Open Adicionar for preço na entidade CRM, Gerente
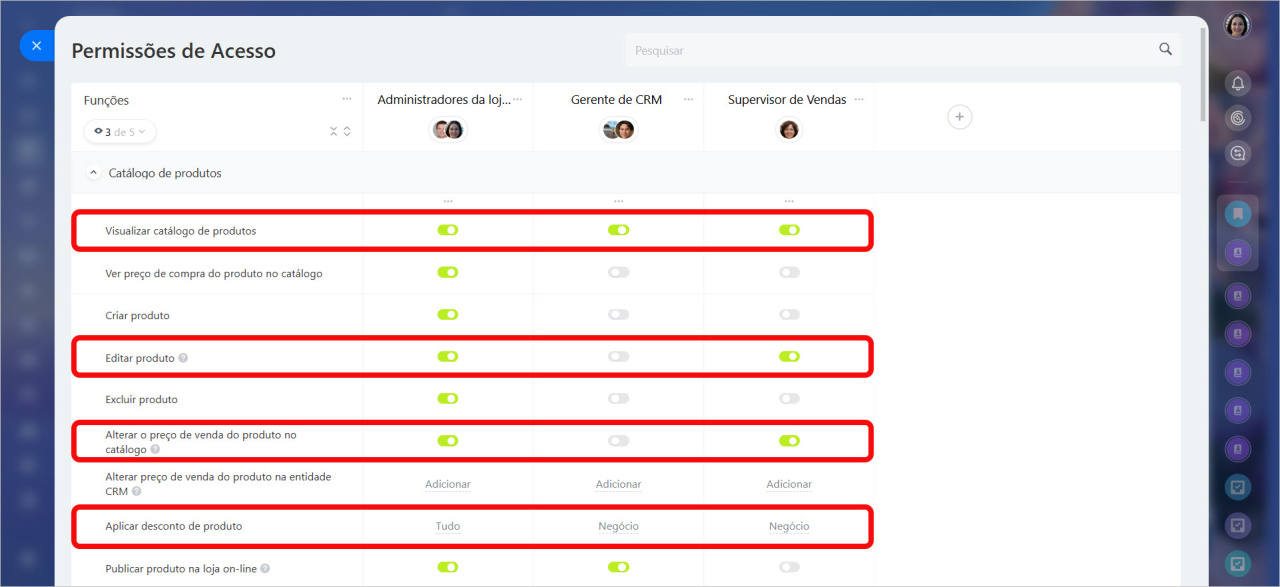The image size is (1280, 587). (618, 484)
